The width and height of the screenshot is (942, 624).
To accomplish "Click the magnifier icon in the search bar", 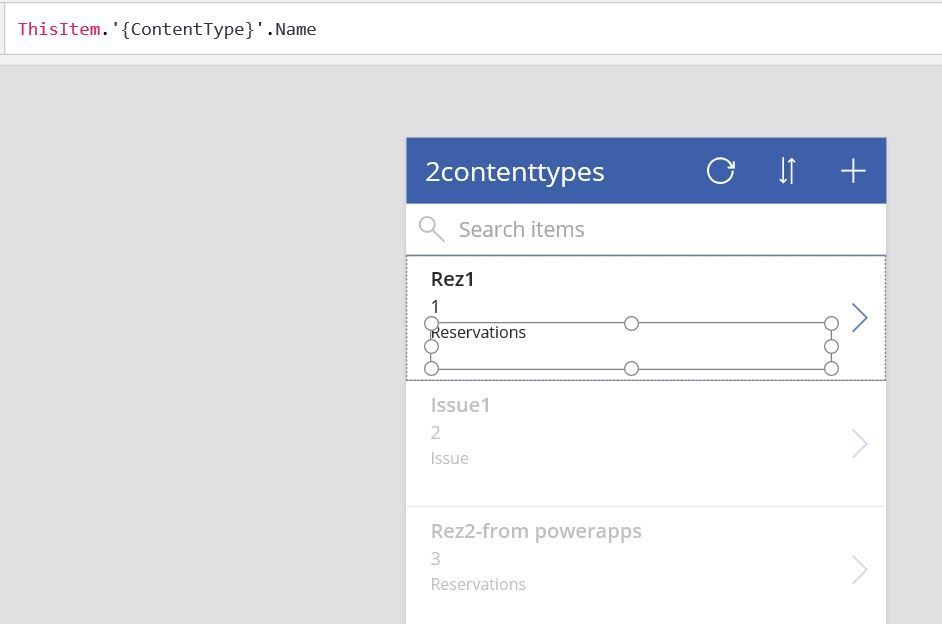I will 431,229.
